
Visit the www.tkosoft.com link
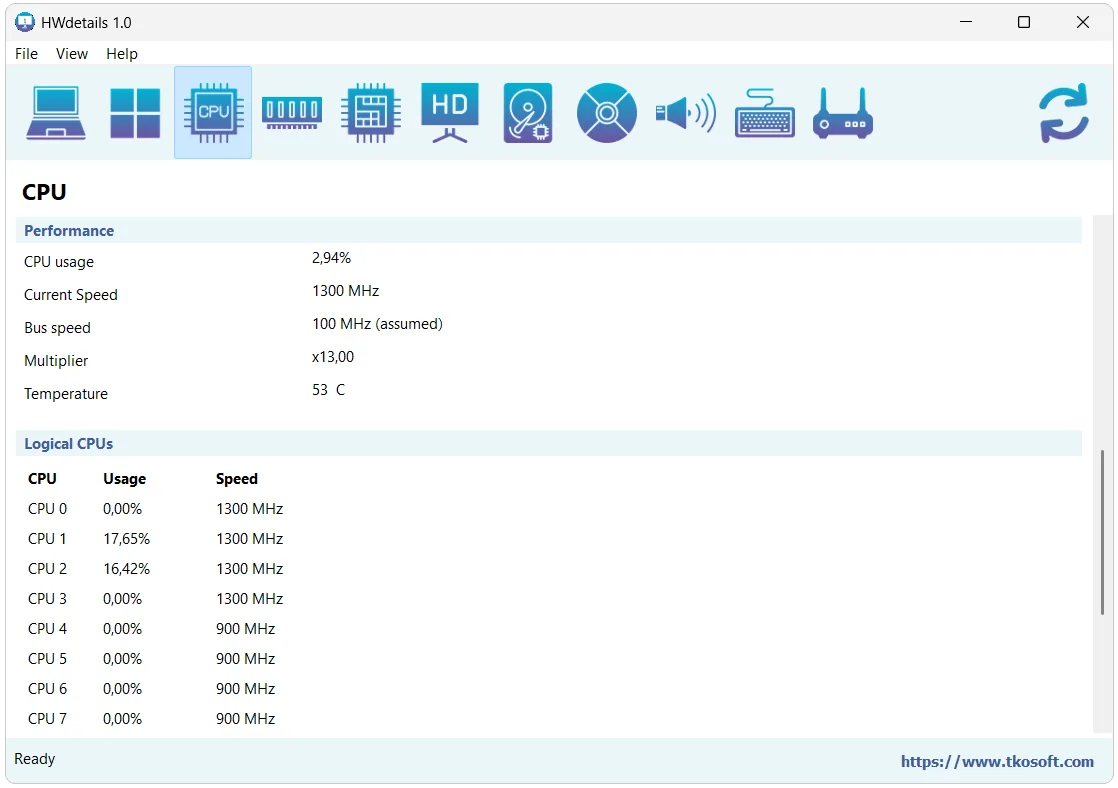[997, 761]
